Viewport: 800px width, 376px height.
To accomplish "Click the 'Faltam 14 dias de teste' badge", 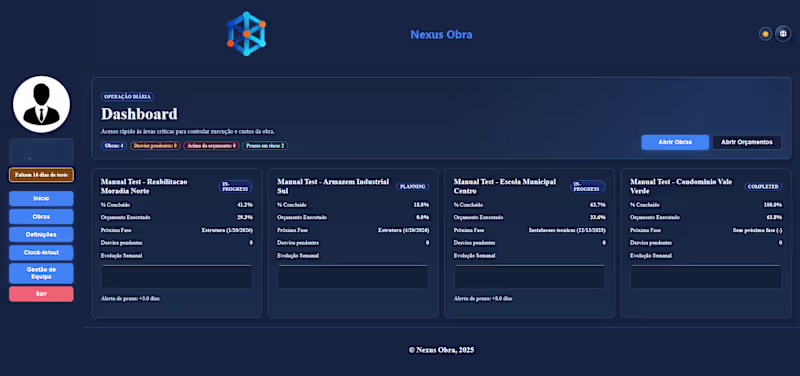I will 41,174.
